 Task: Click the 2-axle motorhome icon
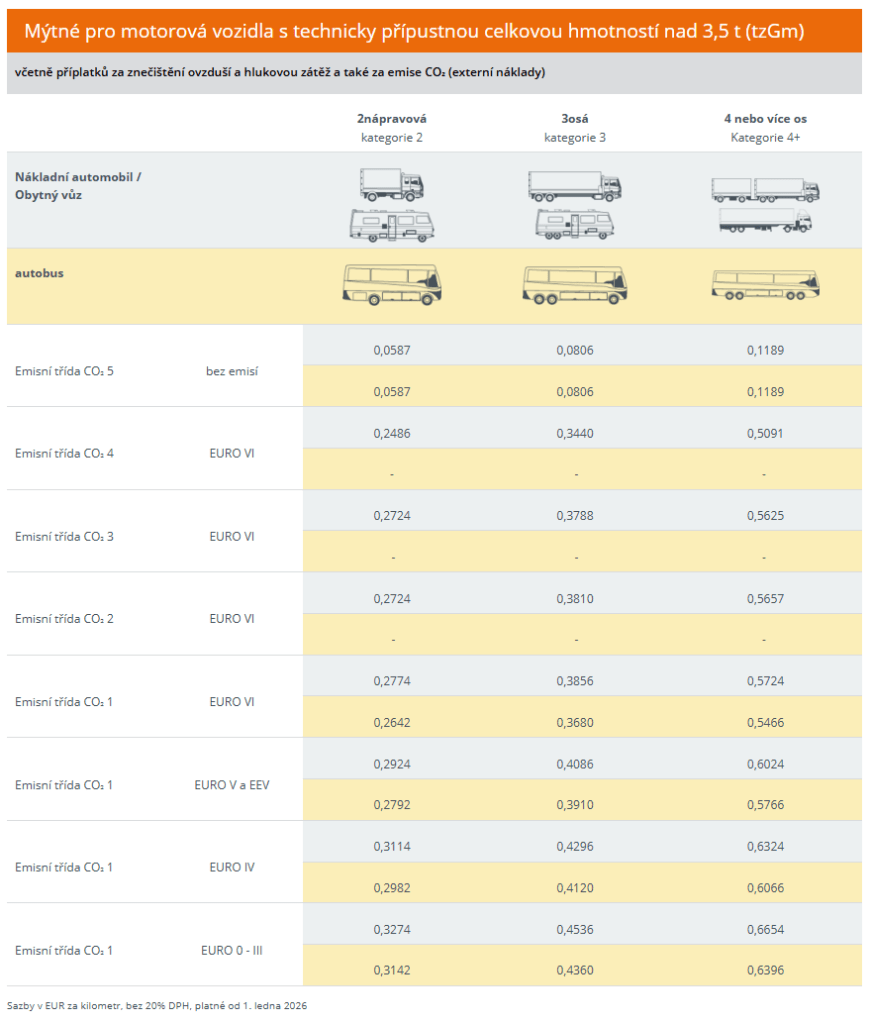pyautogui.click(x=391, y=225)
